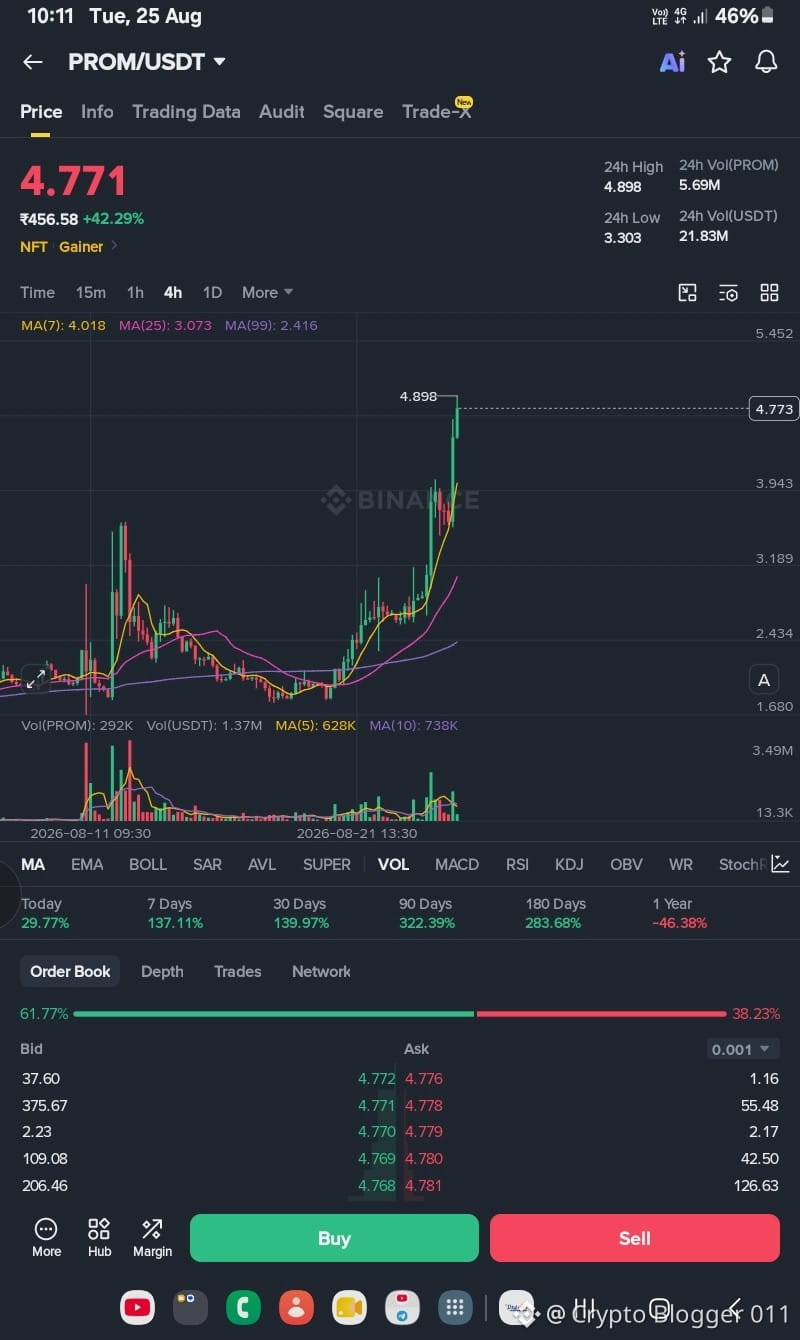Select the 15m chart interval
Viewport: 800px width, 1340px height.
[x=91, y=292]
